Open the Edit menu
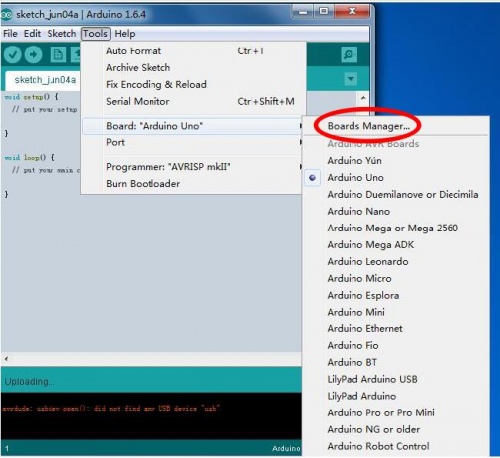500x458 pixels. pos(32,34)
